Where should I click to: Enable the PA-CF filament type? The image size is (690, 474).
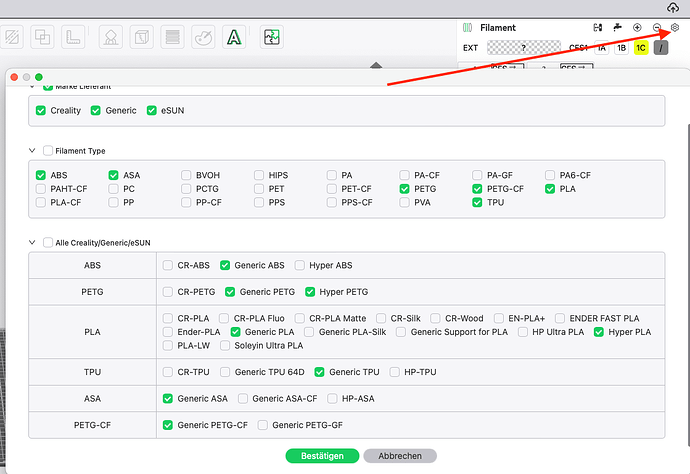point(404,175)
